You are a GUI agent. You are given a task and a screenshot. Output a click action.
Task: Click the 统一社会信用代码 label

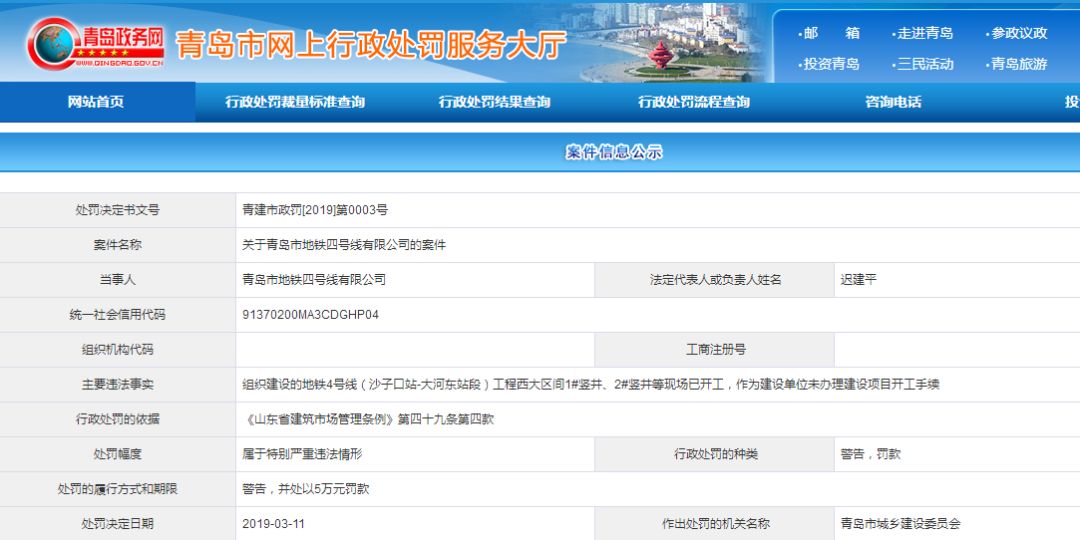[x=118, y=315]
